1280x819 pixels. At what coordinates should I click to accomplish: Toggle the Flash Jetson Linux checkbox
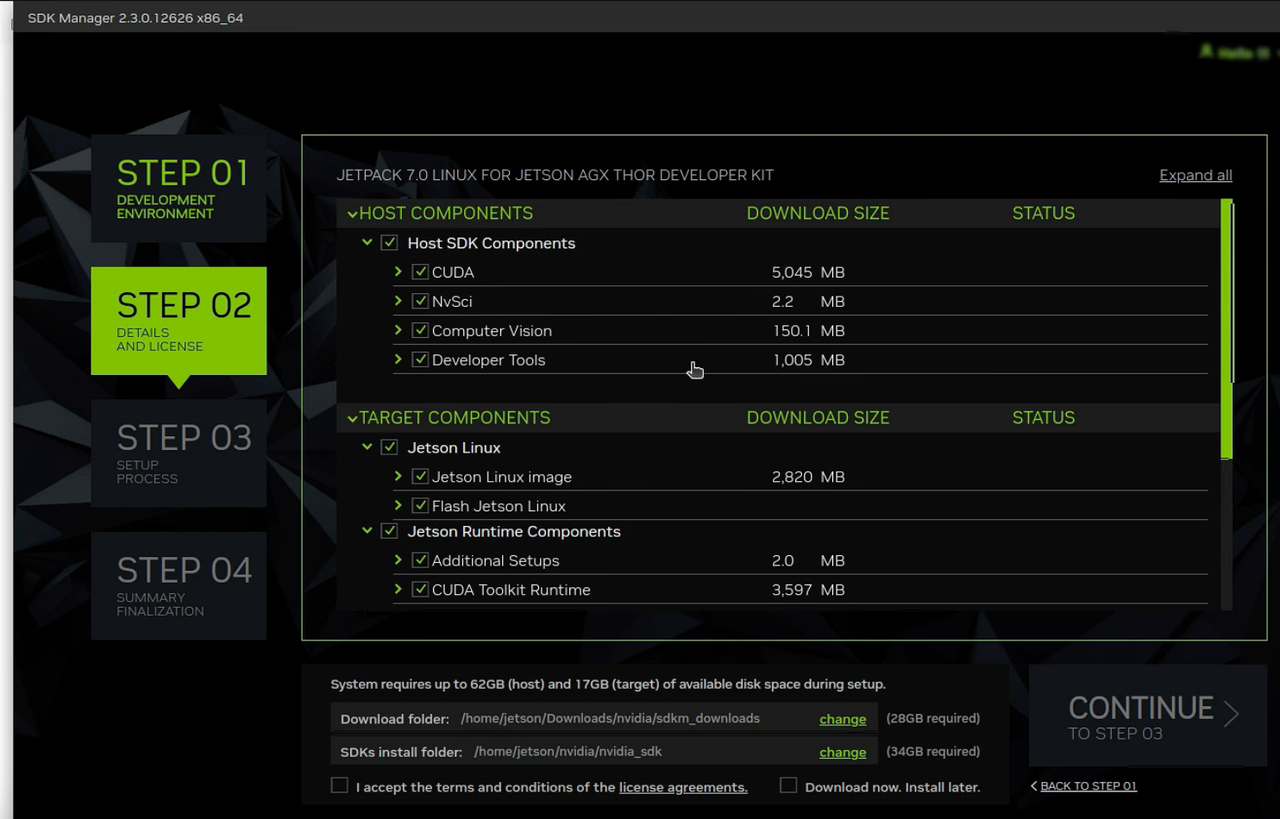tap(420, 506)
